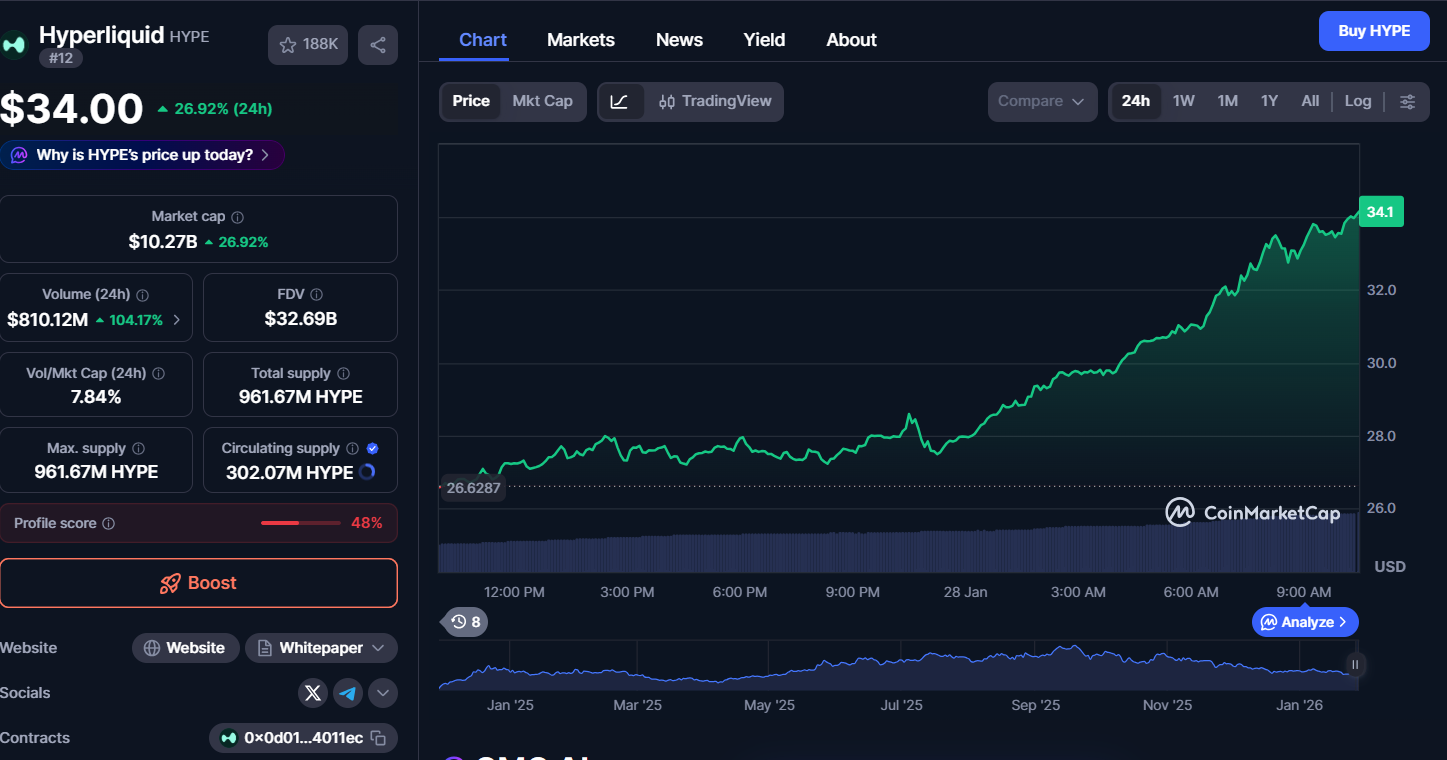
Task: Open the Telegram social link
Action: coord(348,693)
